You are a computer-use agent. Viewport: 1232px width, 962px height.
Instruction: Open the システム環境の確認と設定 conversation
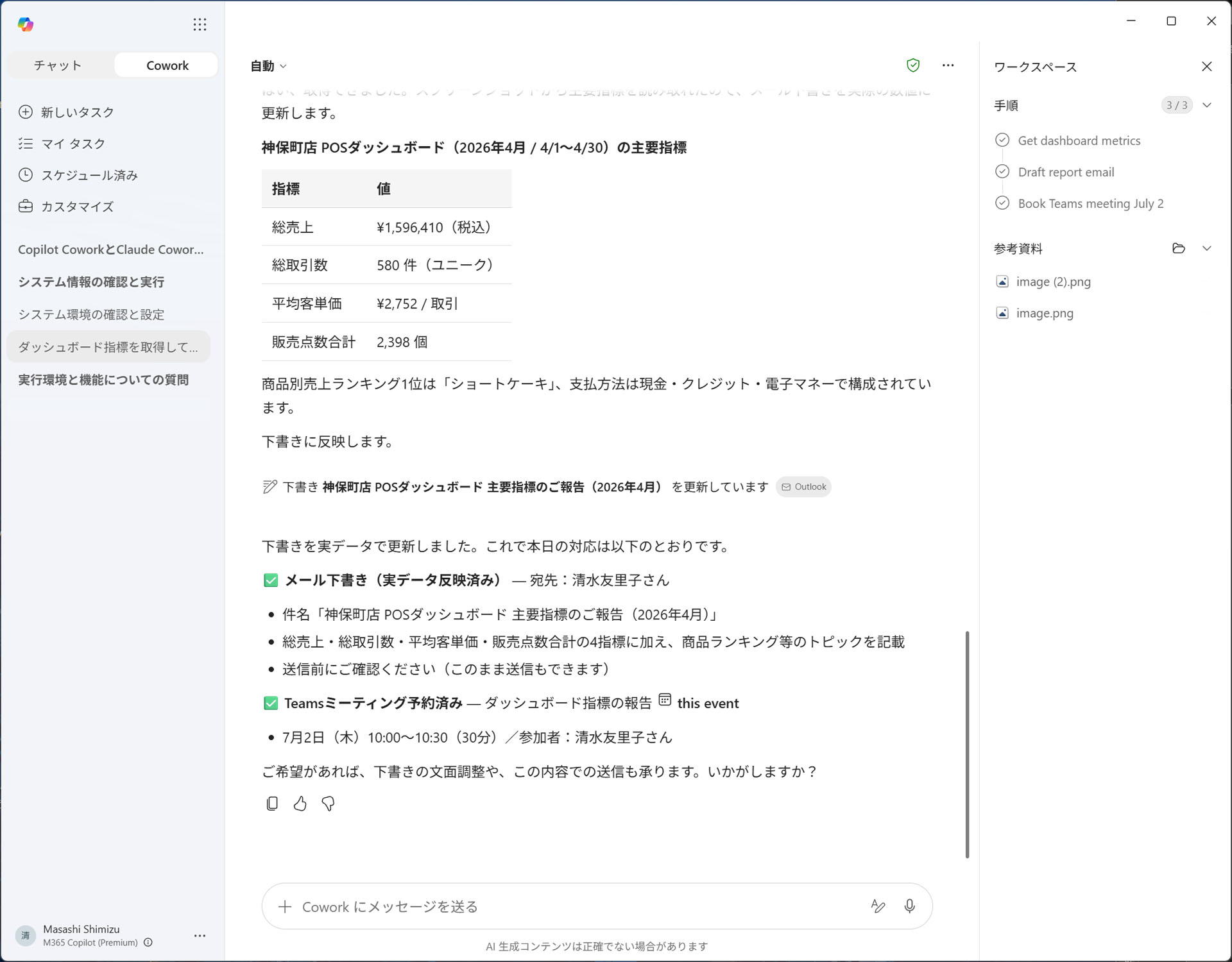click(x=91, y=314)
